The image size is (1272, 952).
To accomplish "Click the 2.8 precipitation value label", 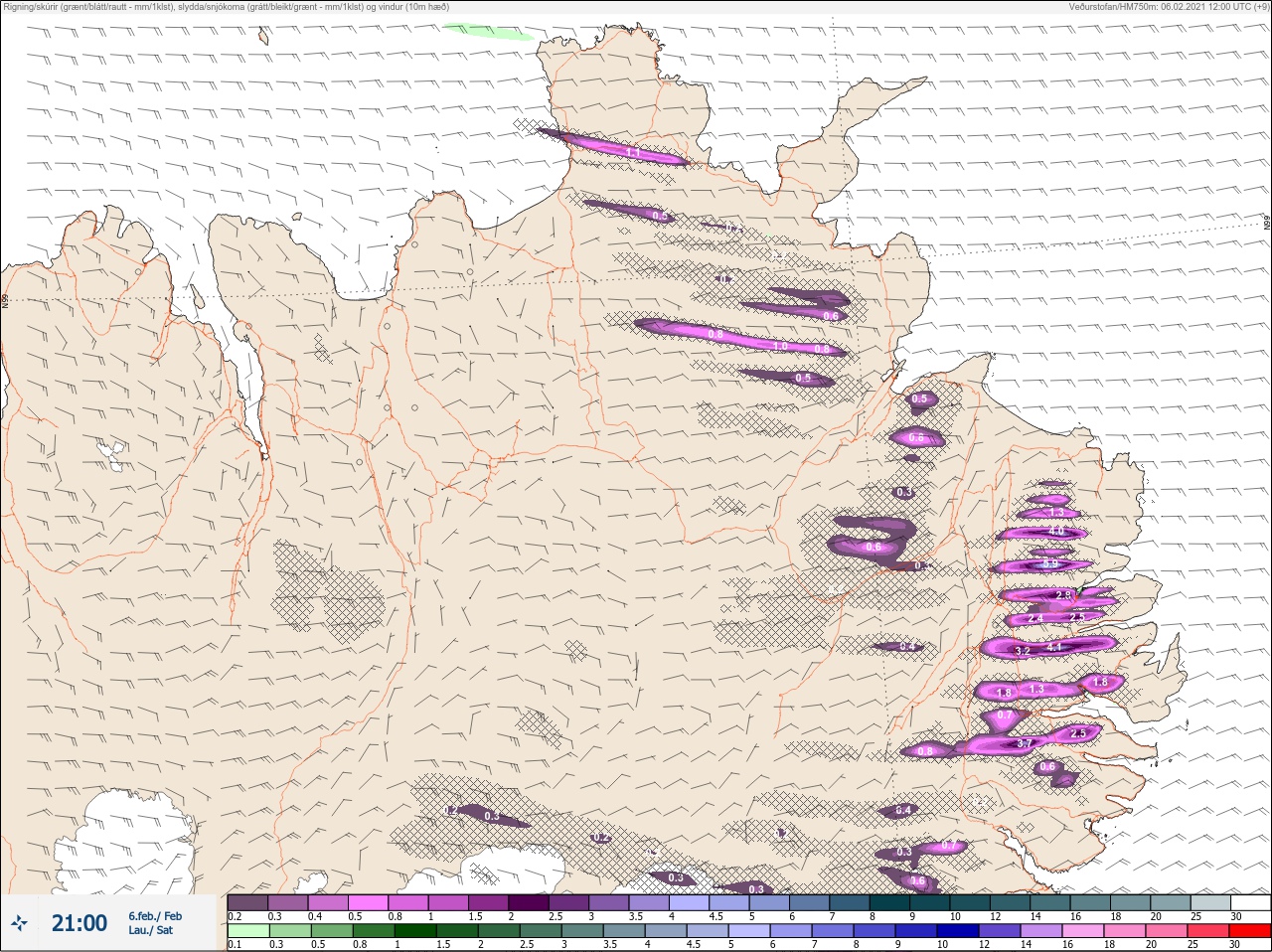I will click(1063, 595).
